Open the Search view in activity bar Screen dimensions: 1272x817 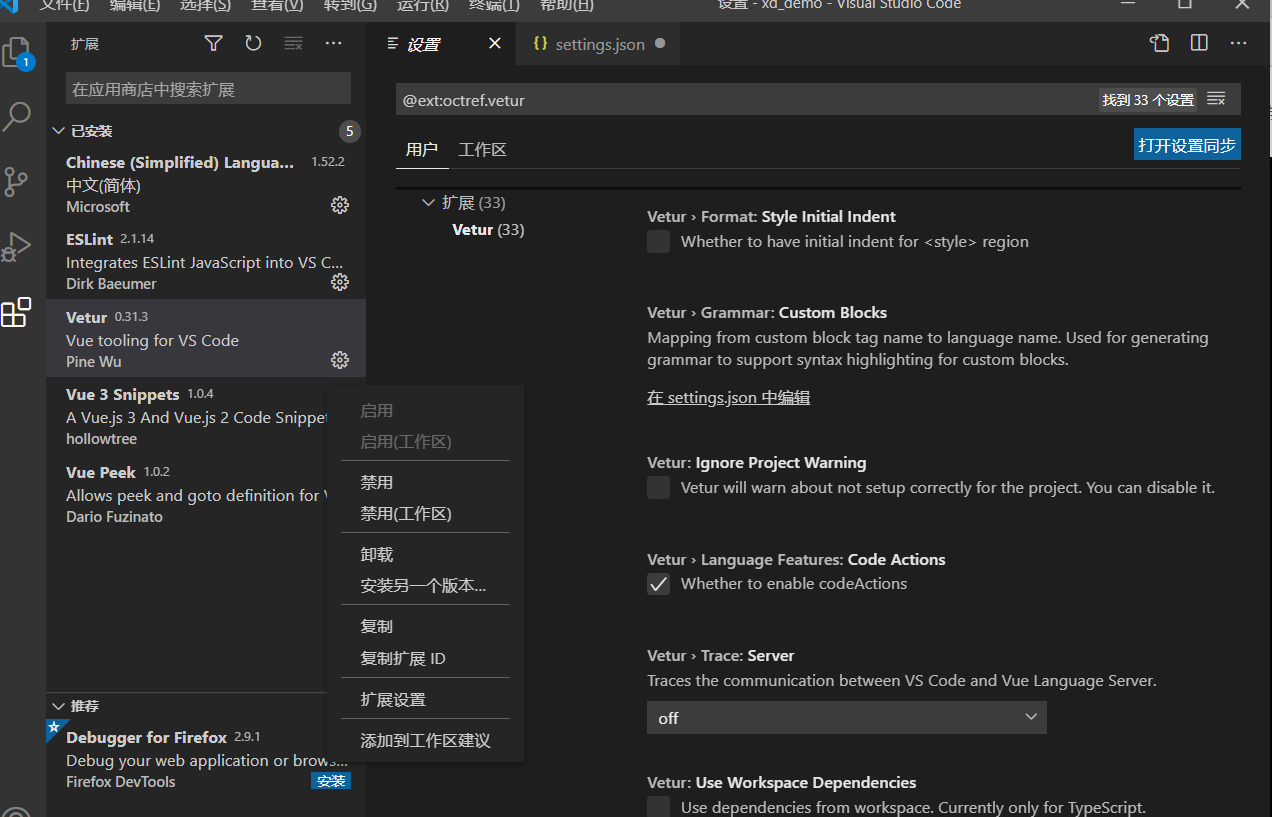[17, 116]
